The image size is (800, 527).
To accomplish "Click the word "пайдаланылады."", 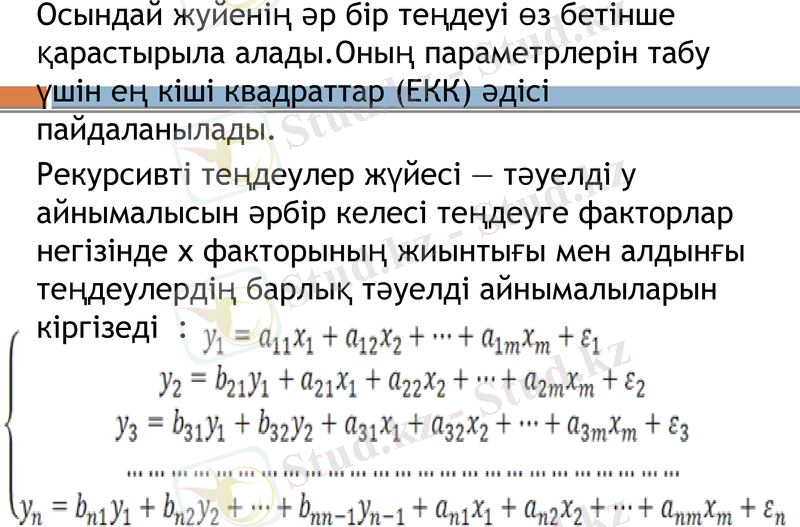I will click(156, 130).
